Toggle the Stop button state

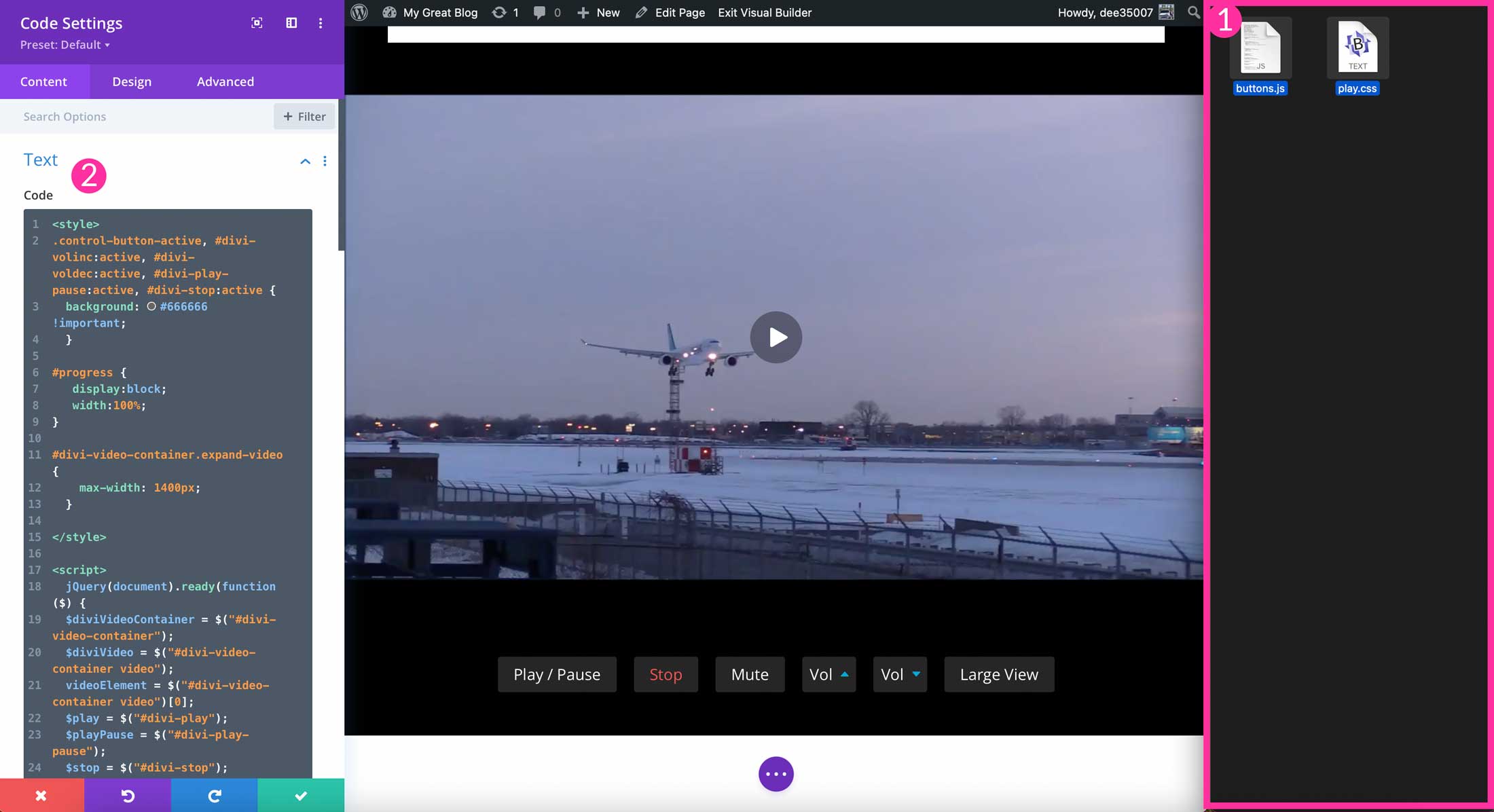point(665,673)
